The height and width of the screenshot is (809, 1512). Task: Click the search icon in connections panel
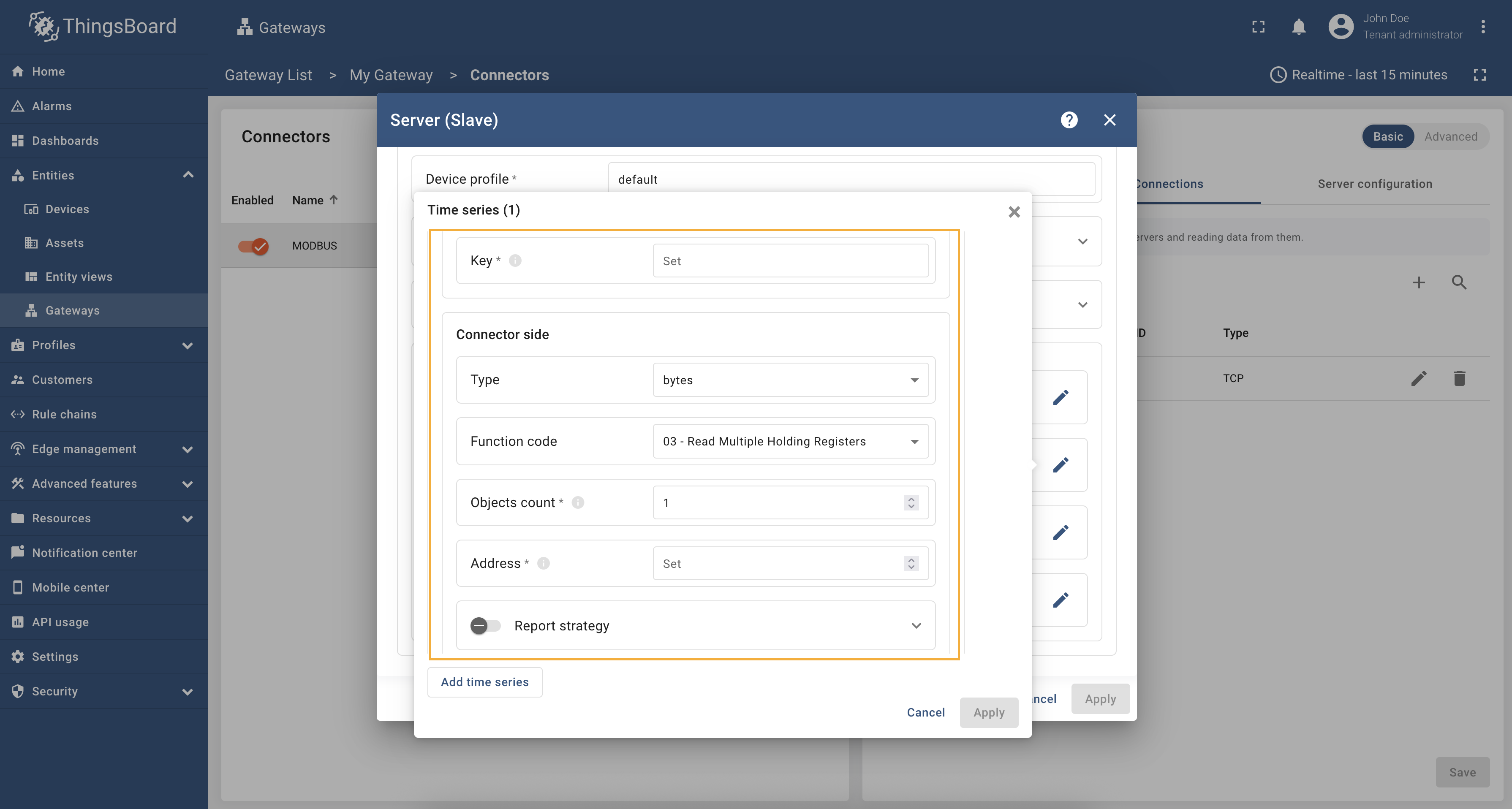coord(1459,283)
